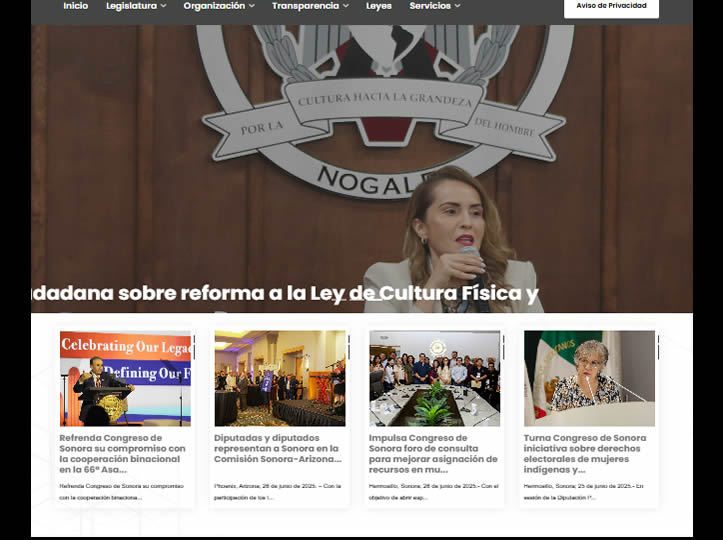Open 'Impulsa Congreso de Sonora foro' article title

click(x=432, y=454)
